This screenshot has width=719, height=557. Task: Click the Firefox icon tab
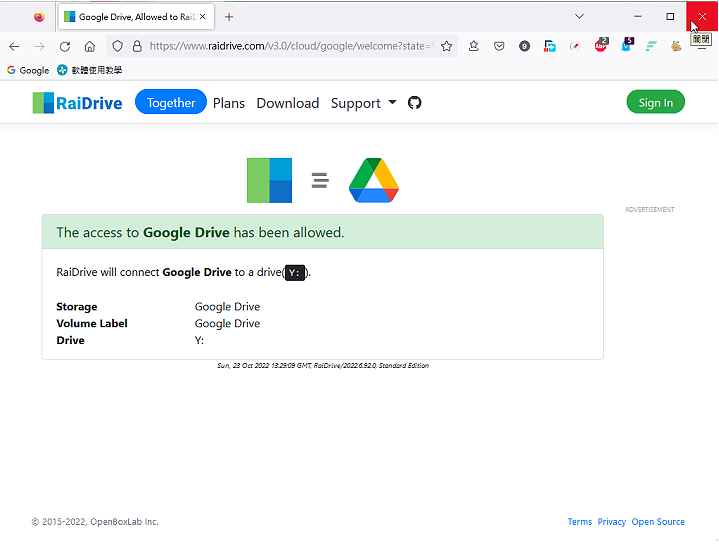[39, 17]
